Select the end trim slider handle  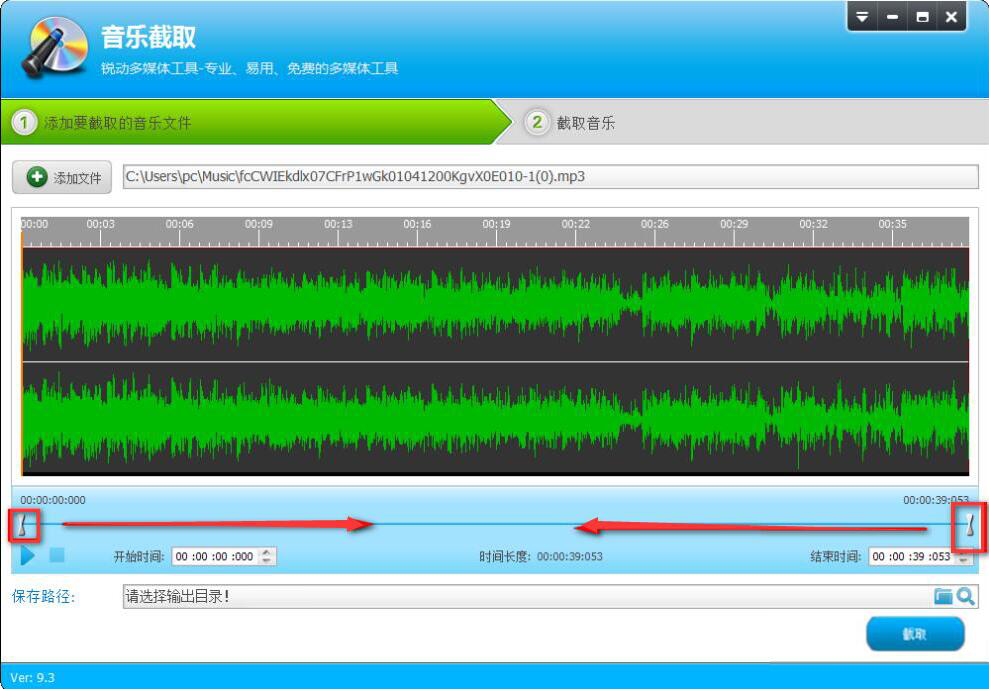pos(970,525)
